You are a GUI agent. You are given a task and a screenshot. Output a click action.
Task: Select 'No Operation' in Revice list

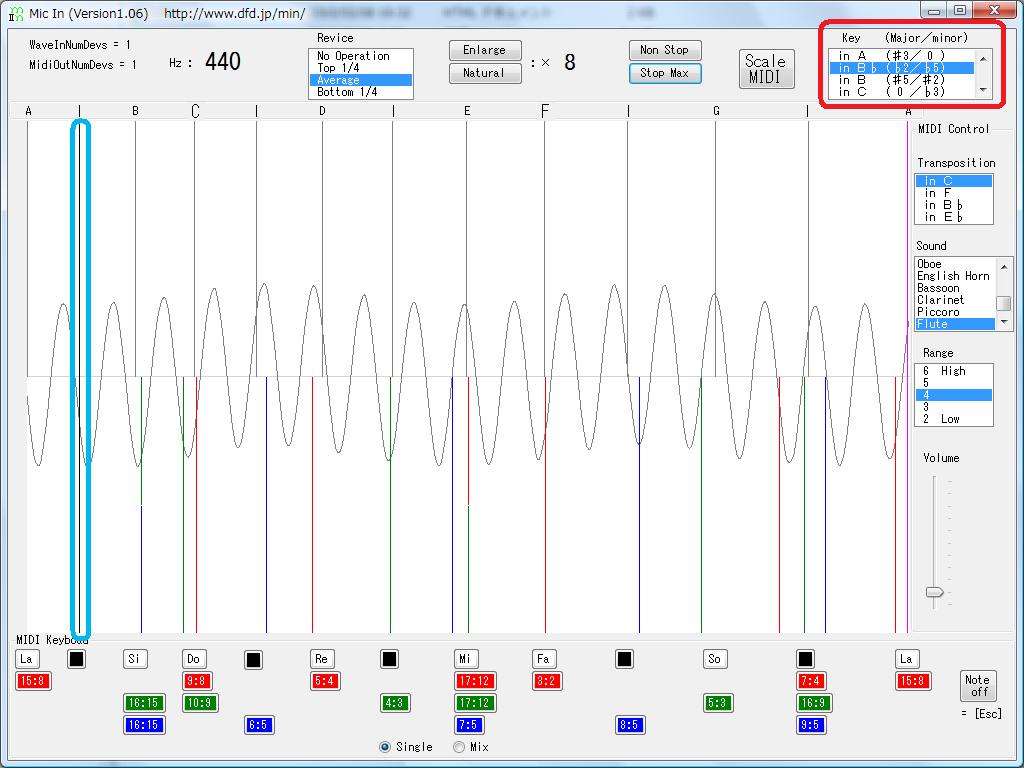tap(360, 56)
